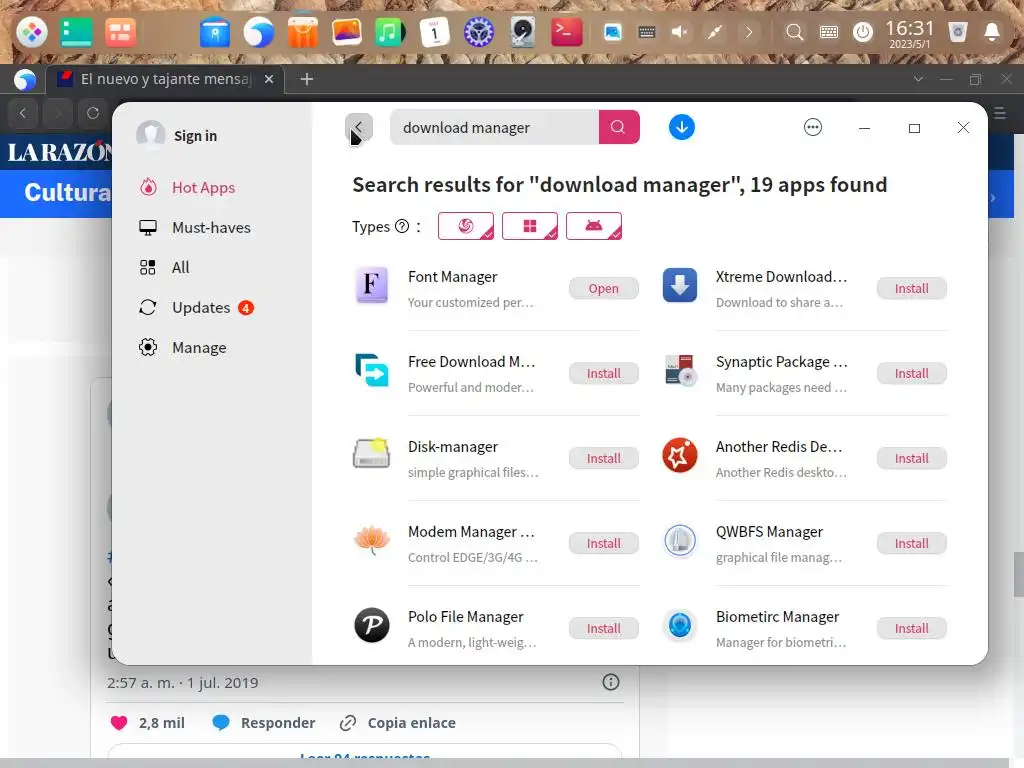Image resolution: width=1024 pixels, height=768 pixels.
Task: Open new tab in browser window
Action: [x=306, y=79]
